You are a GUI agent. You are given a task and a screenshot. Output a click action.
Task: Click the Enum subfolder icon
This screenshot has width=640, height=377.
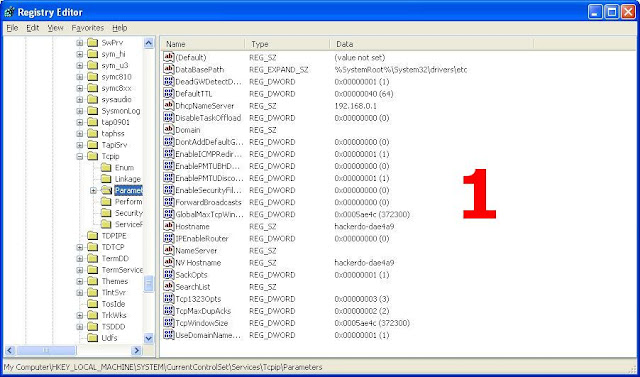tap(106, 167)
